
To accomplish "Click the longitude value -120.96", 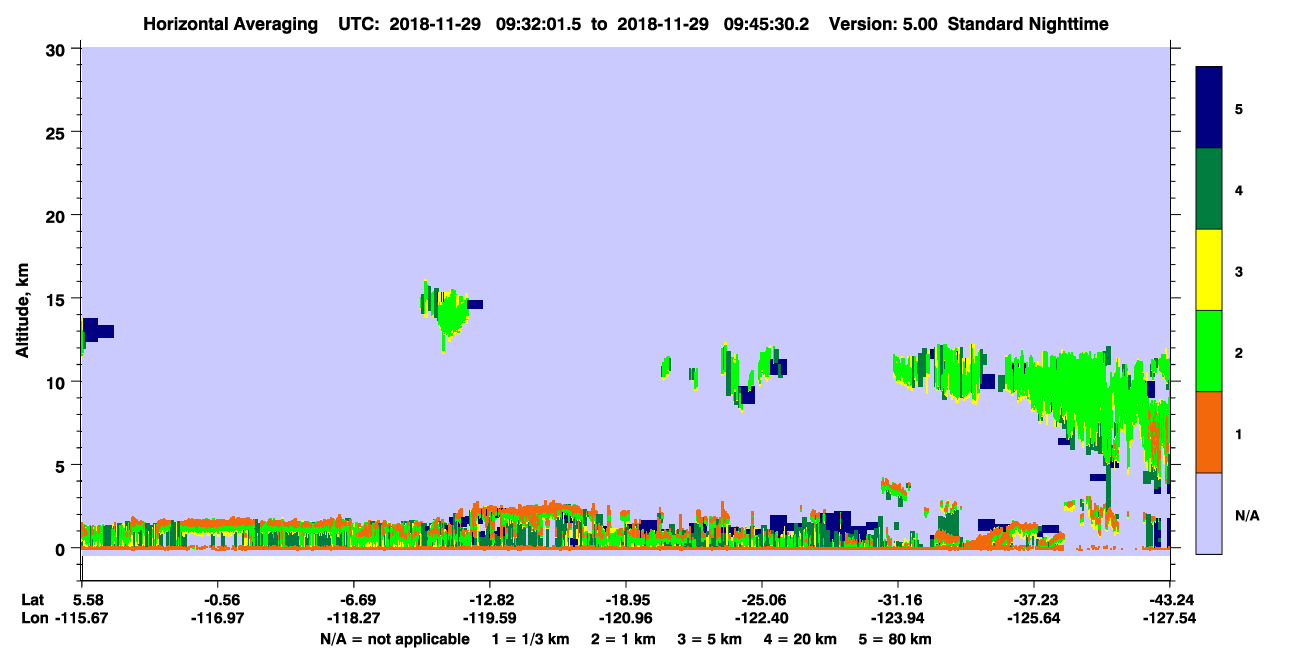I will tap(625, 618).
